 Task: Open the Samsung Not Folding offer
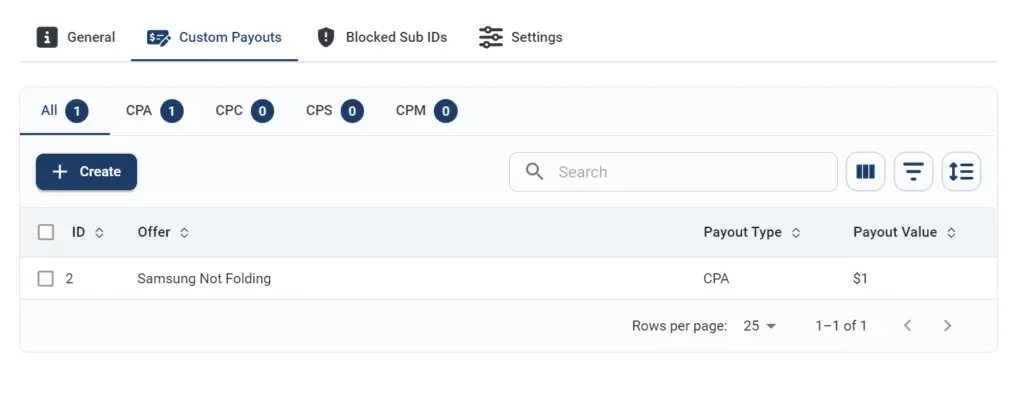point(204,279)
